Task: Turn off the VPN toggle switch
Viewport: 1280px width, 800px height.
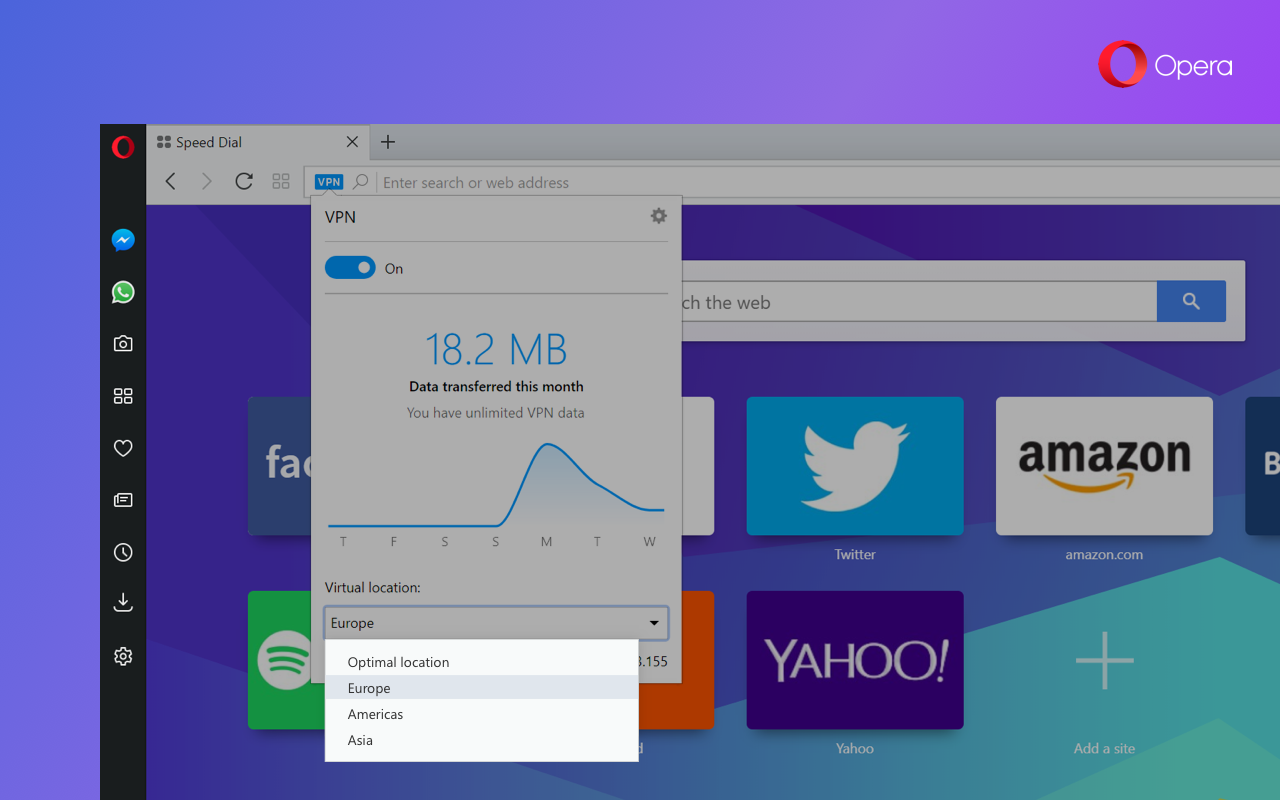Action: (350, 268)
